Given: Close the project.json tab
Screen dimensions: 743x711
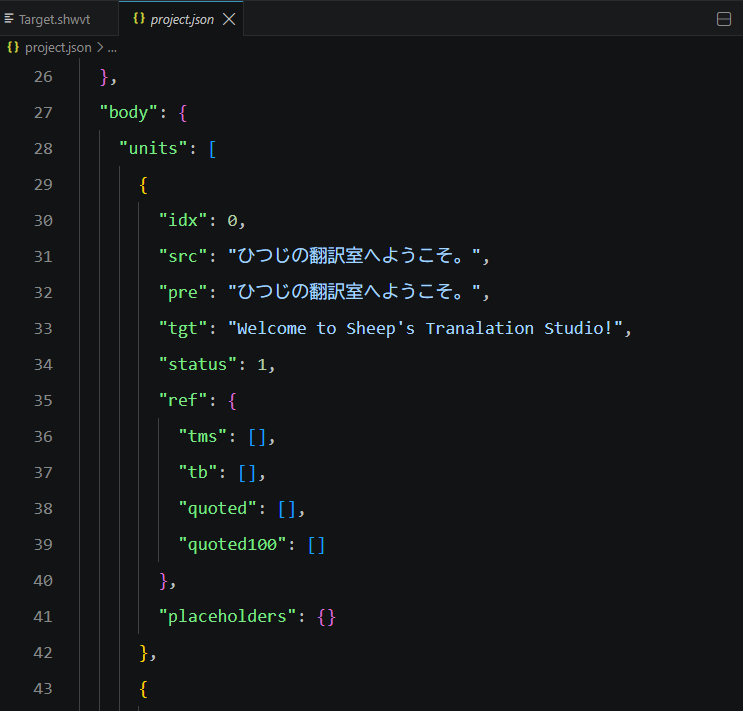Looking at the screenshot, I should [x=229, y=19].
